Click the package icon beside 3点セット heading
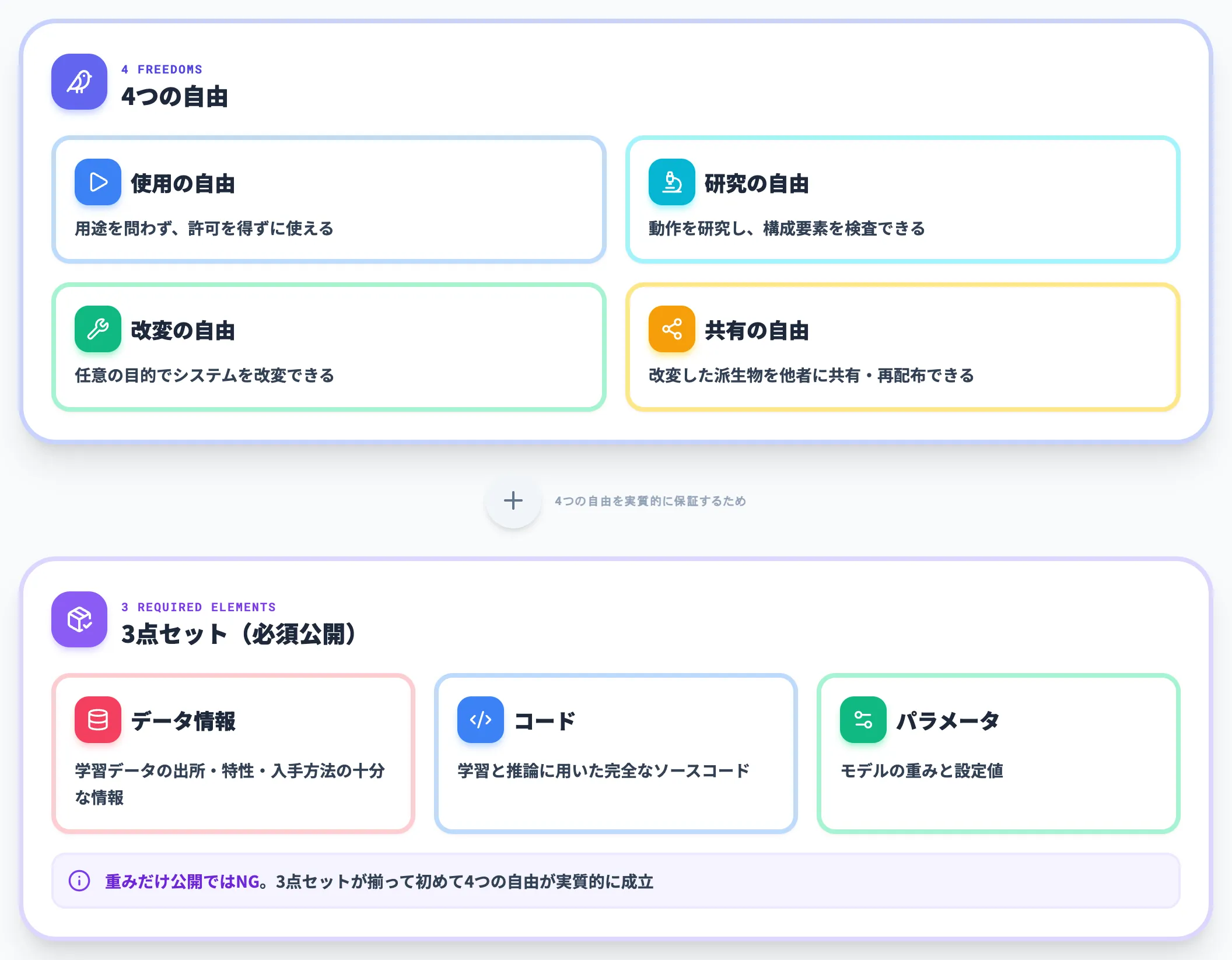1232x960 pixels. [79, 619]
